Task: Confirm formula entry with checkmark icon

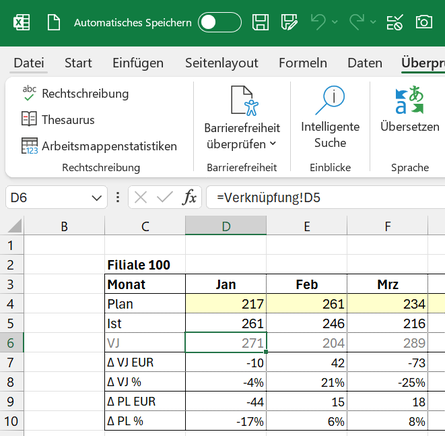Action: (165, 197)
